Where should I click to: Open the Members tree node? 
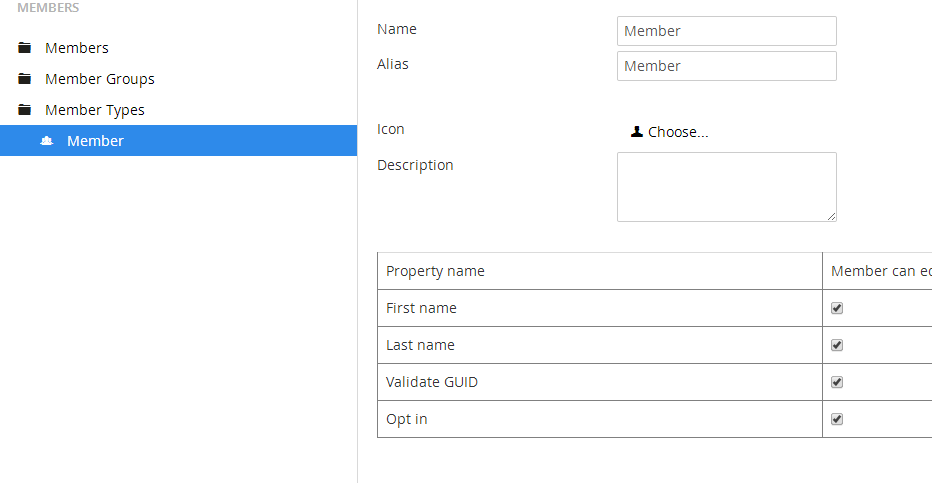pos(77,48)
